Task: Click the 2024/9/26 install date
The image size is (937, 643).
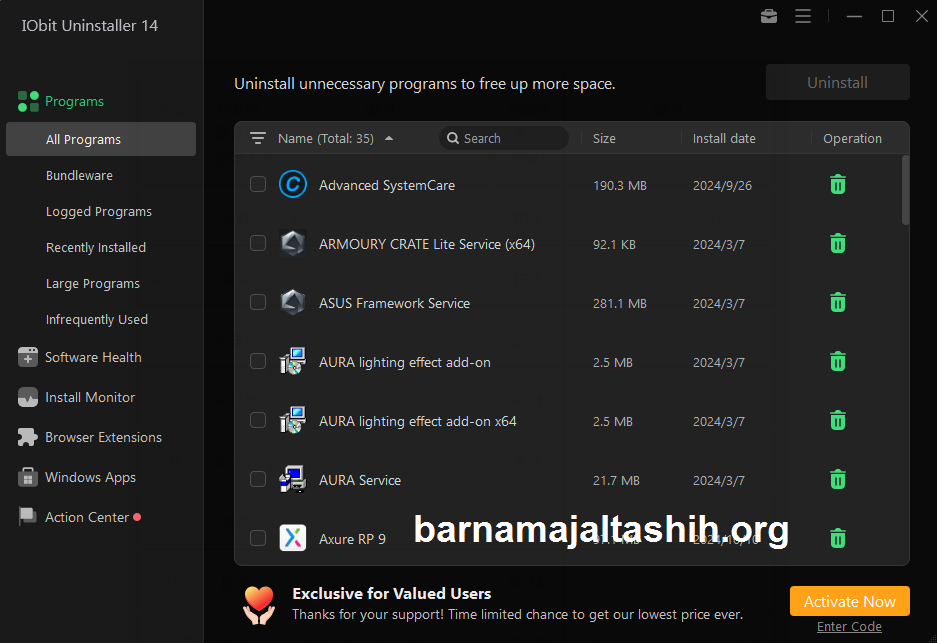Action: (x=722, y=186)
